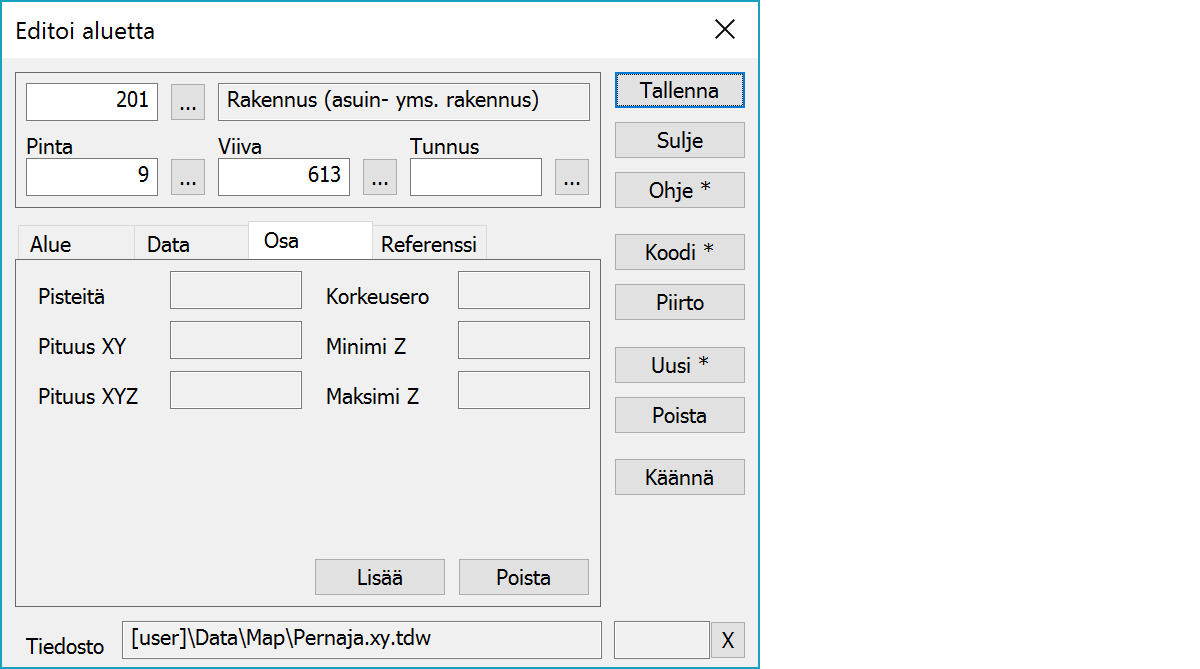Click Poista button below Uusi

(x=679, y=415)
